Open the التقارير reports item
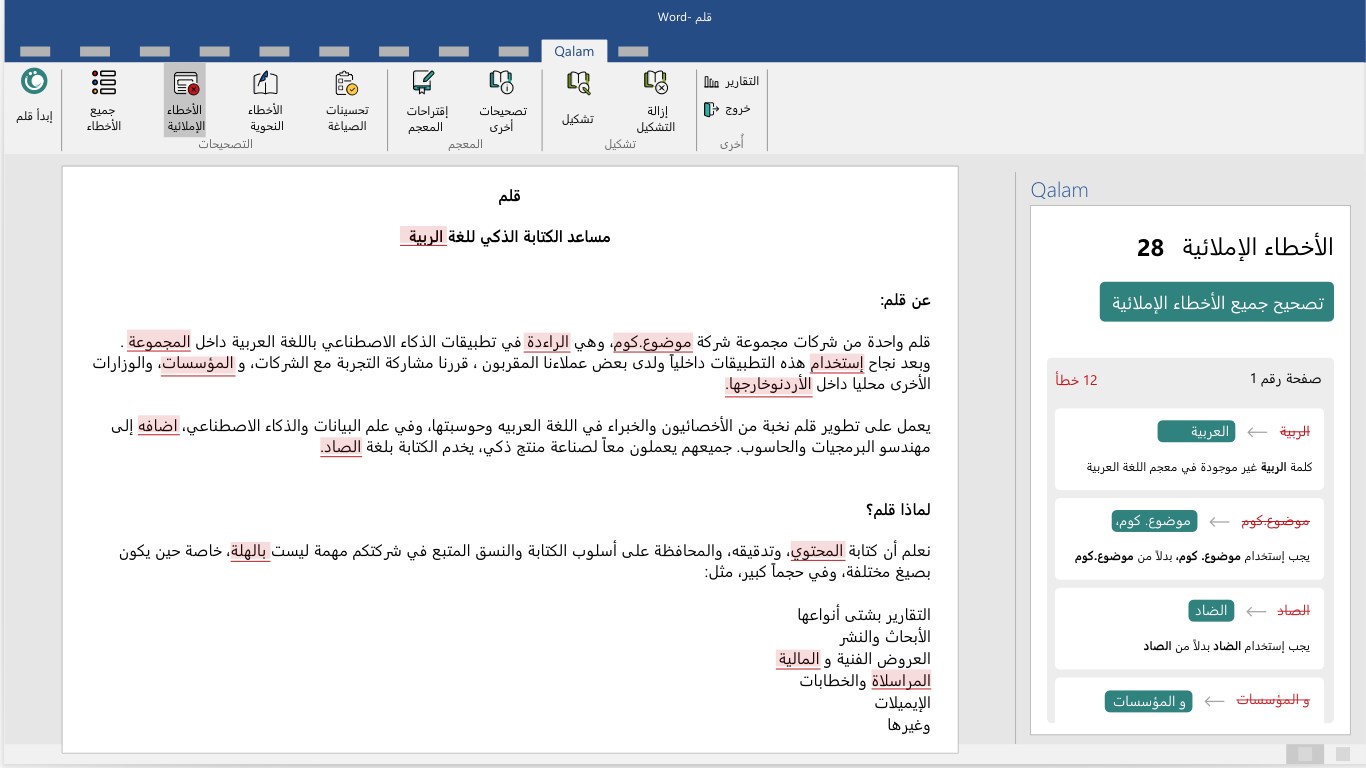 pyautogui.click(x=731, y=81)
